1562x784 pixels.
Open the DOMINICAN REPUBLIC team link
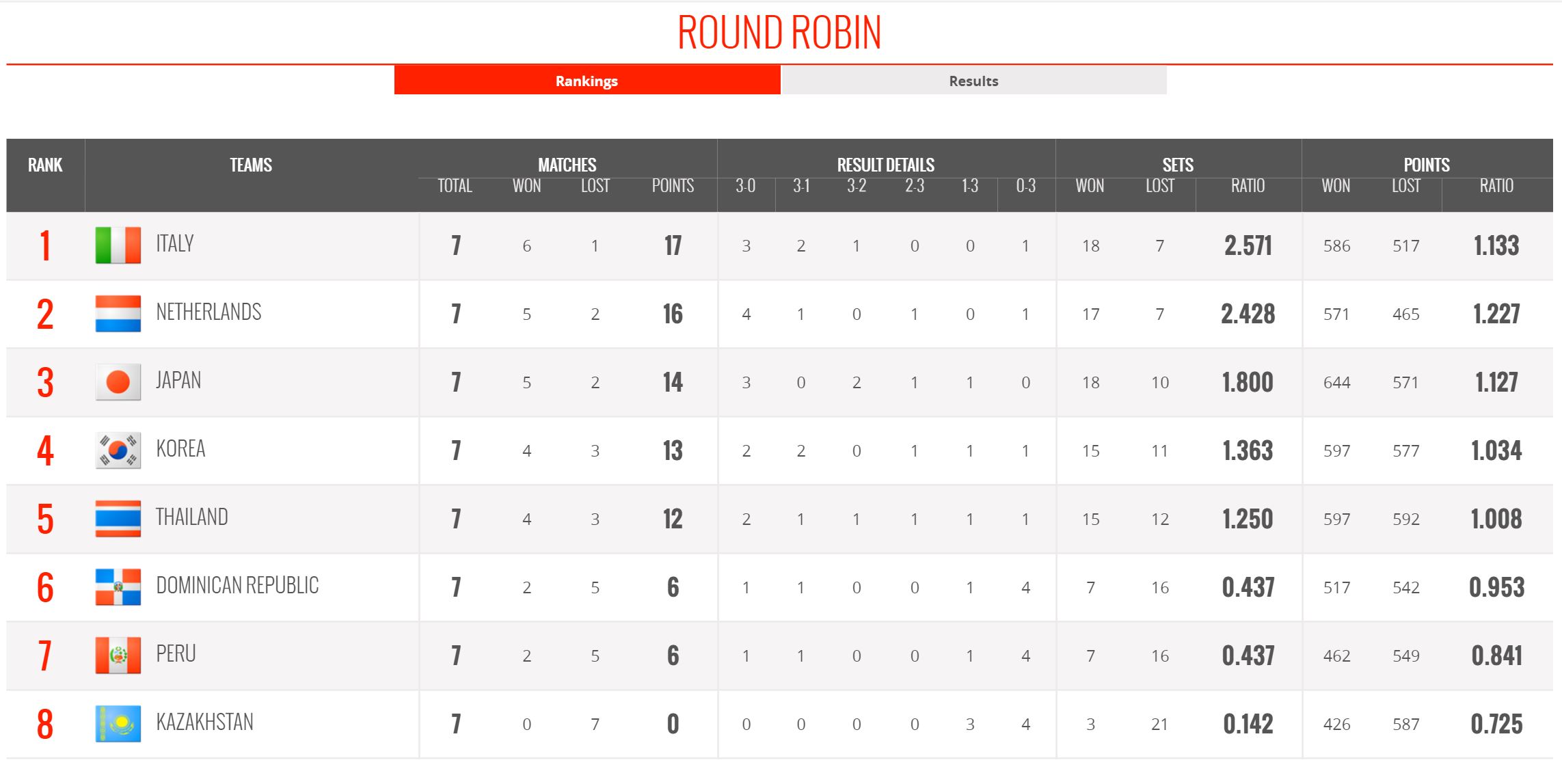pos(237,585)
